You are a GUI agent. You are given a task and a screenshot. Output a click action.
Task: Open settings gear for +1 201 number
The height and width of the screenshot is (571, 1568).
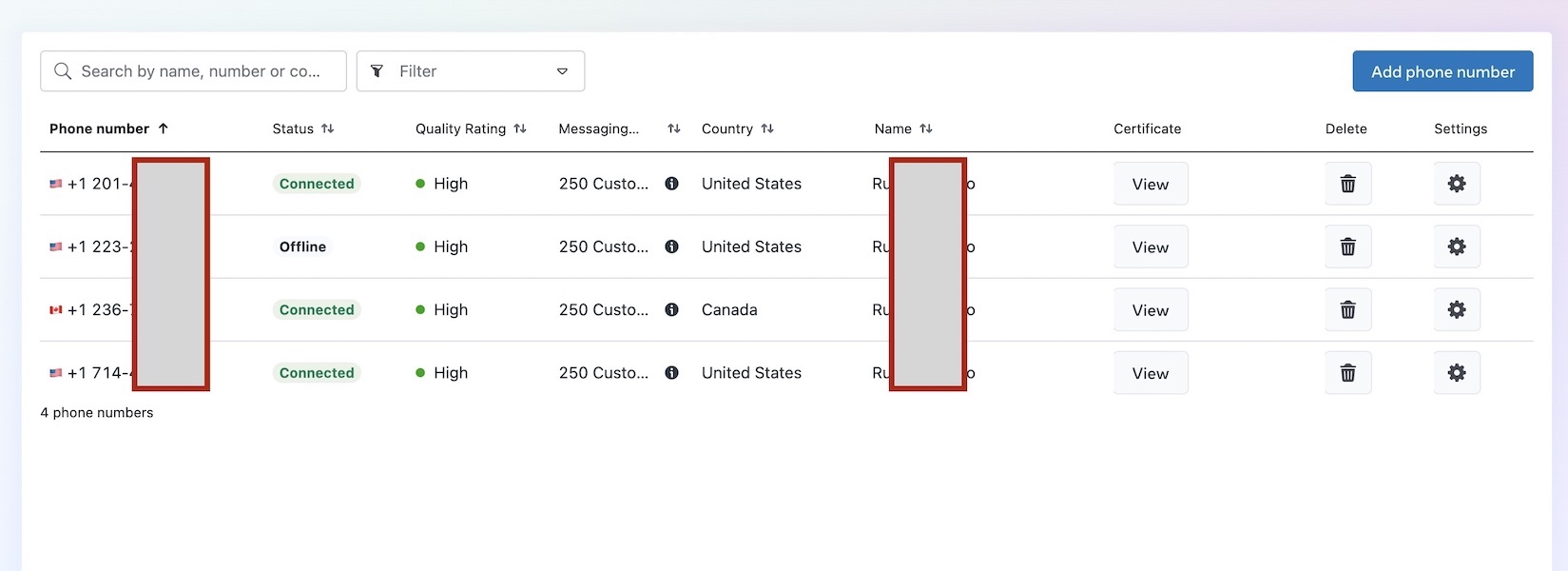pyautogui.click(x=1456, y=184)
